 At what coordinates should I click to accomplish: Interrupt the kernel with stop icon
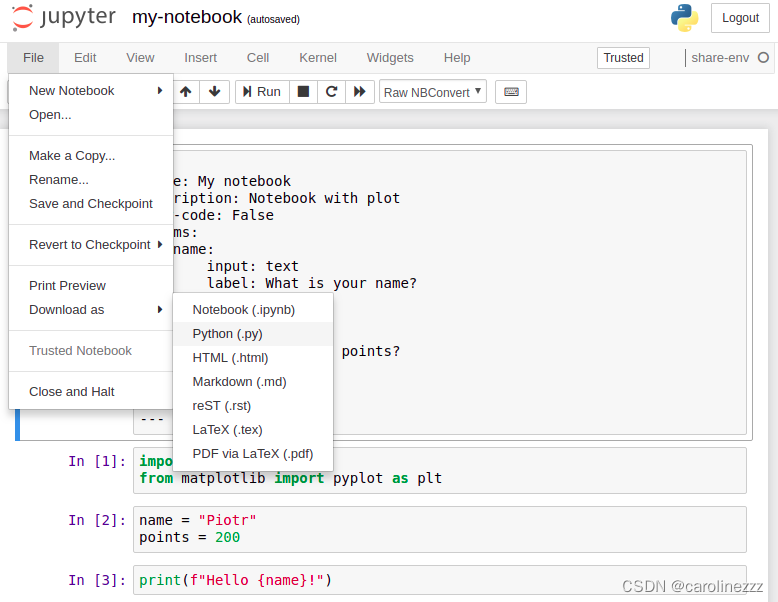point(303,92)
